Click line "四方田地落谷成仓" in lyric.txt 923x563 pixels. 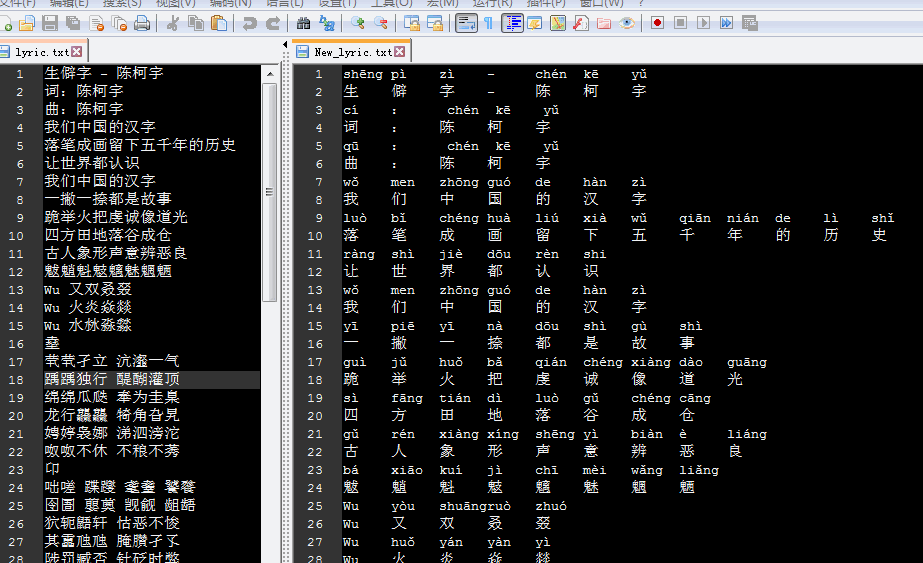coord(108,235)
